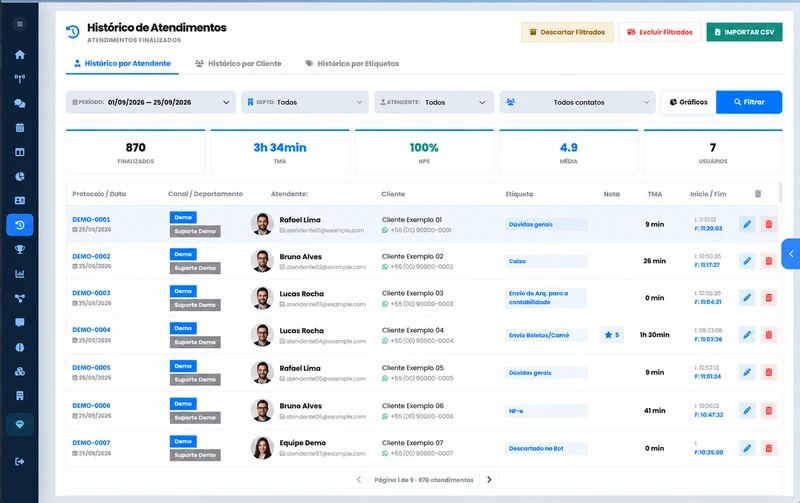Open the building sidebar icon
800x503 pixels.
click(x=19, y=396)
